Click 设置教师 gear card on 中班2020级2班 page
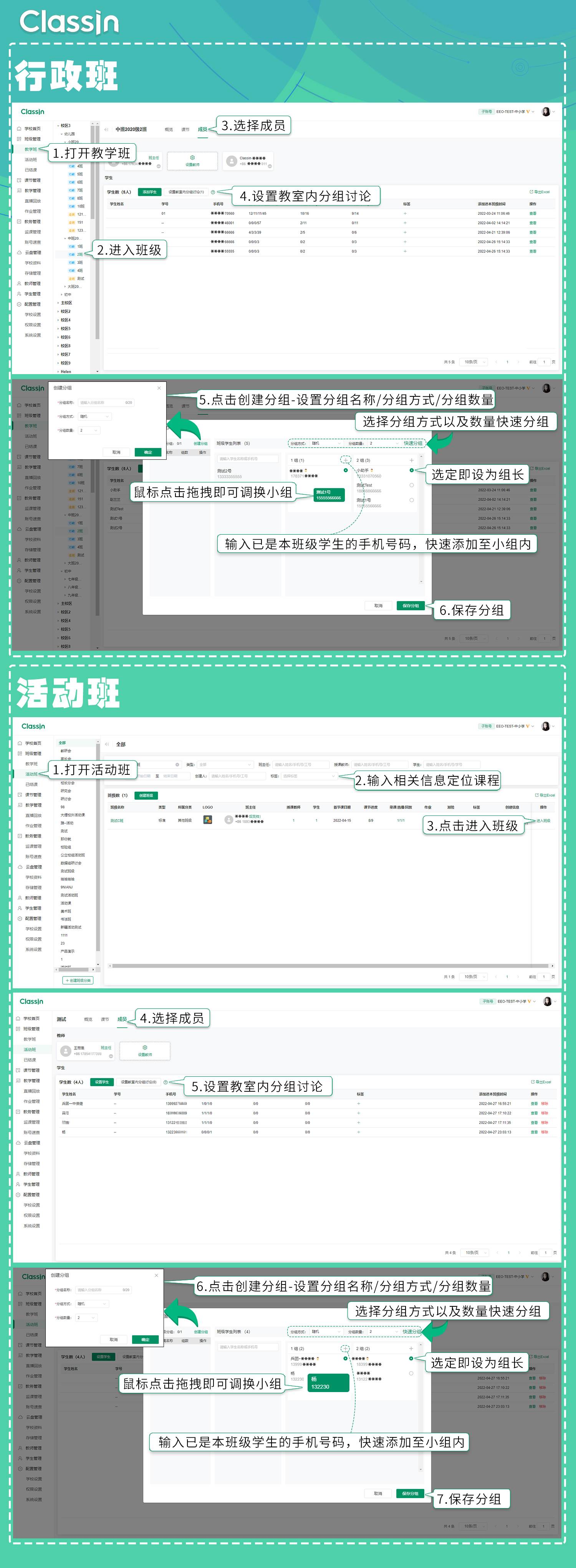The height and width of the screenshot is (1568, 576). point(192,161)
